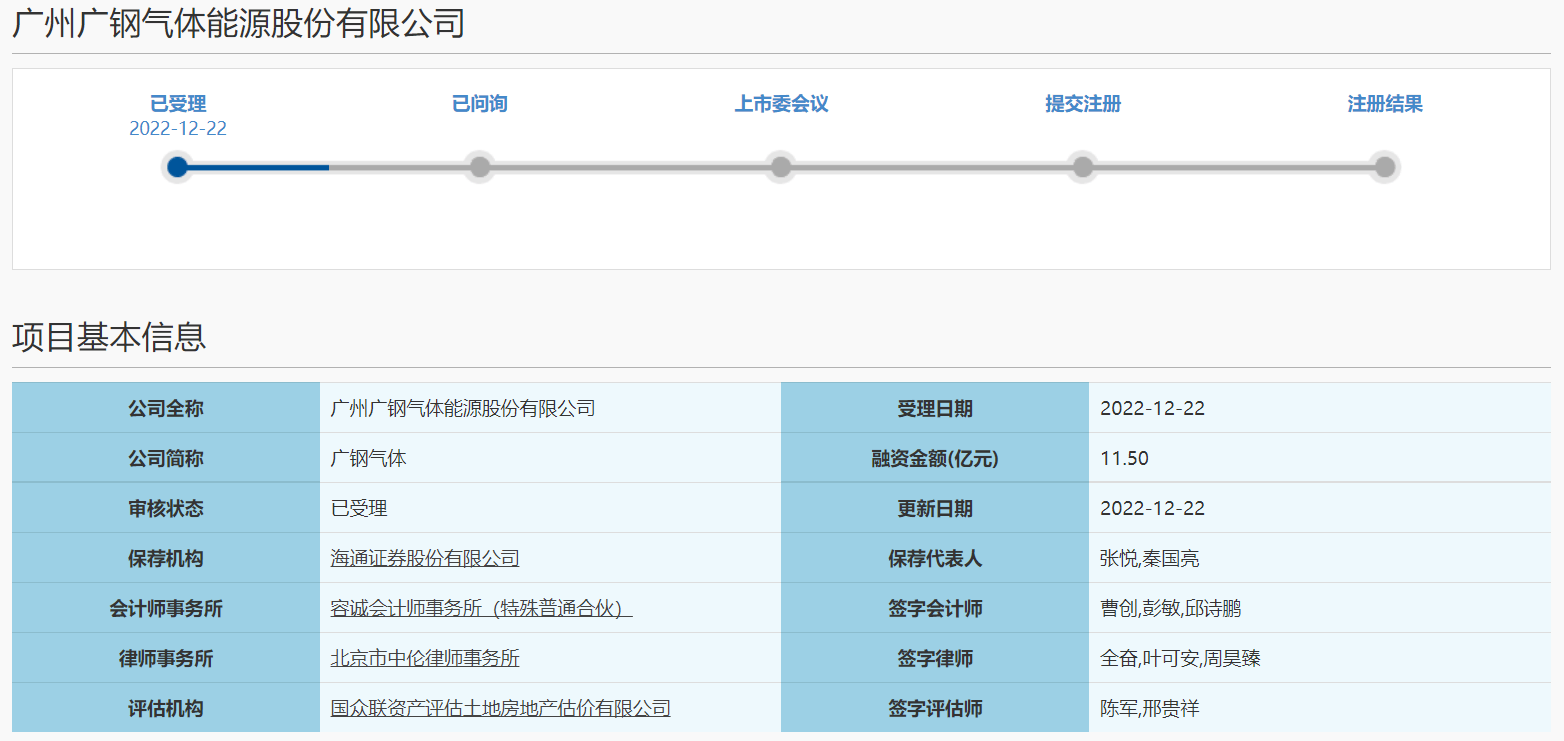
Task: Select the 已受理 stage label
Action: [x=178, y=103]
